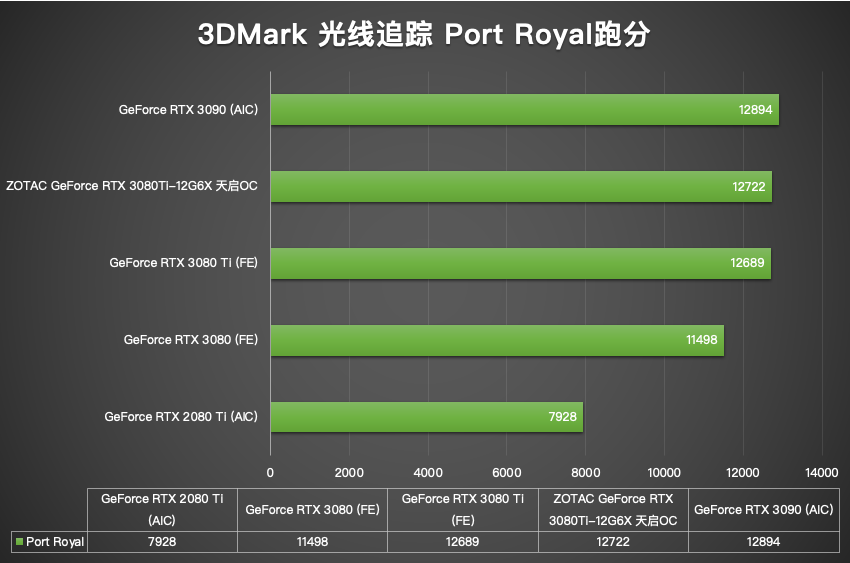
Task: Click the 6000 axis tick label
Action: click(x=506, y=473)
